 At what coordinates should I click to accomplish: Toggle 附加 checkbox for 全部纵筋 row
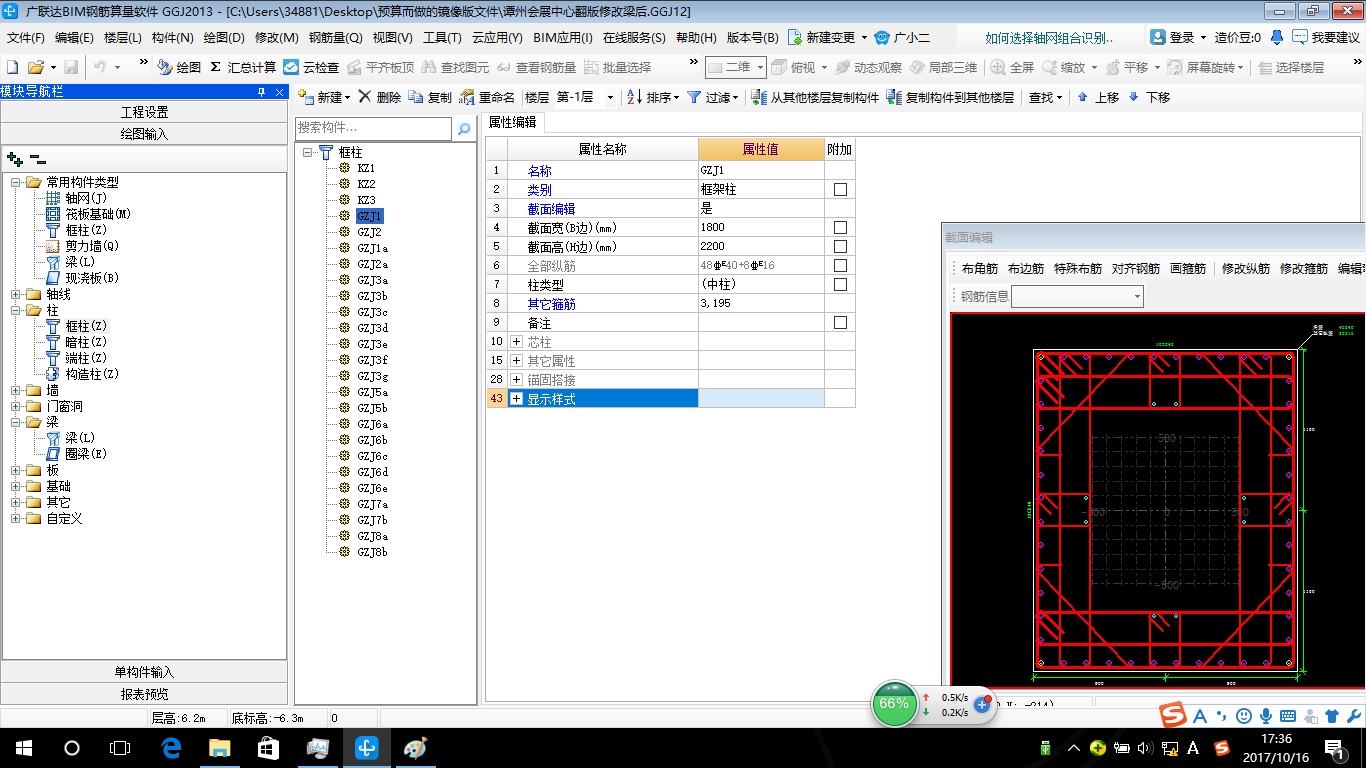(840, 265)
